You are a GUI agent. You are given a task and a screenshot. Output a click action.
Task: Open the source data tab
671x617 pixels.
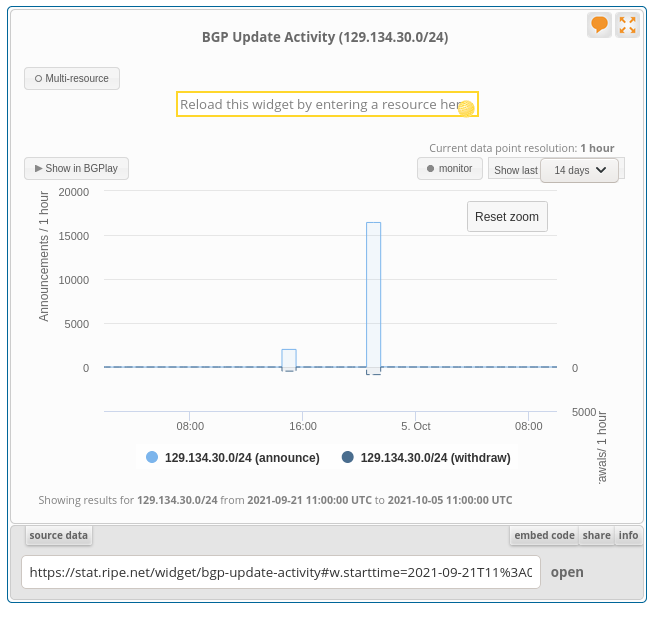click(59, 535)
